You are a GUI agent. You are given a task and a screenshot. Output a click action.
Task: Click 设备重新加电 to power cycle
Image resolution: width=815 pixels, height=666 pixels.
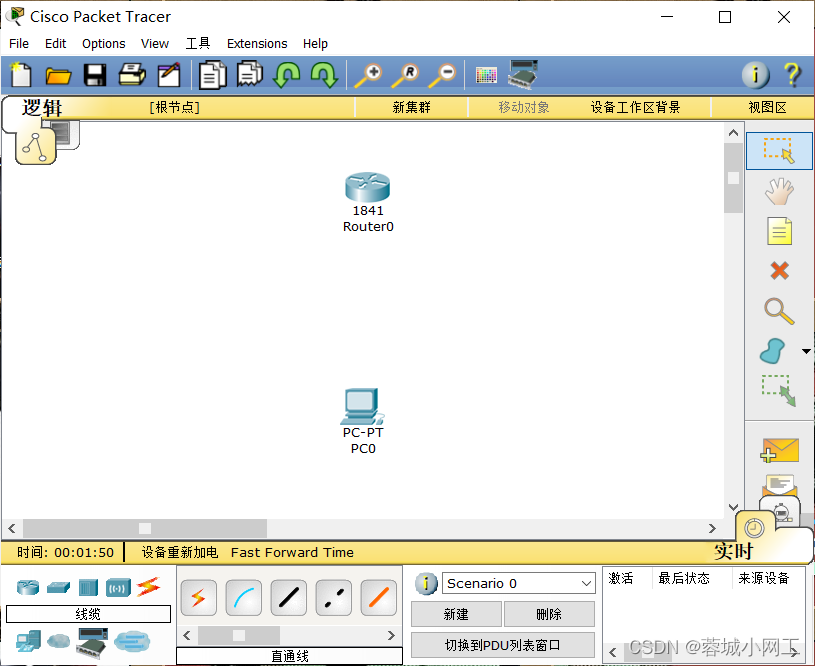(180, 552)
